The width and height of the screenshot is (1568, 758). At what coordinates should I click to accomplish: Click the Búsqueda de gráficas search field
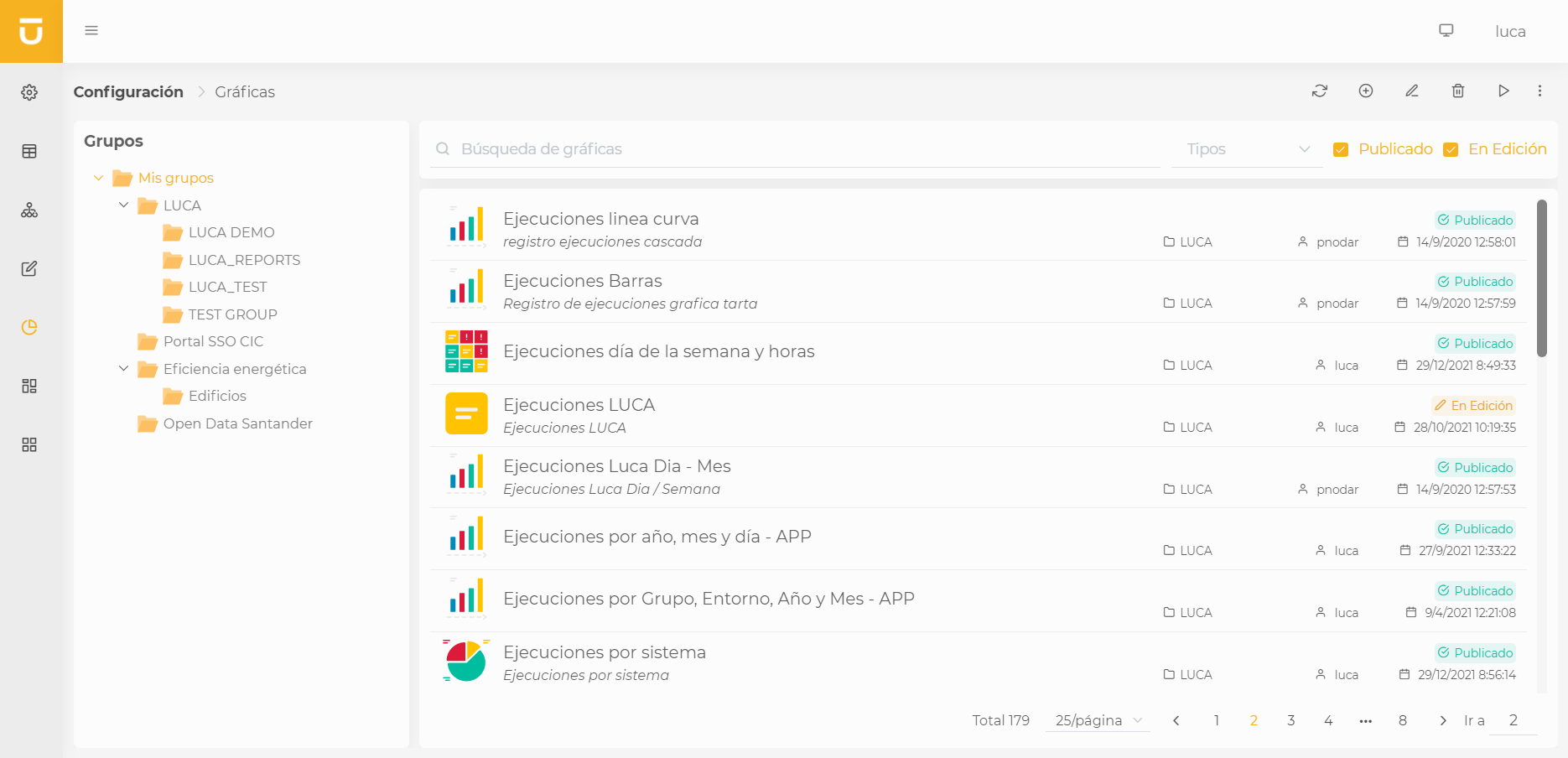click(797, 149)
